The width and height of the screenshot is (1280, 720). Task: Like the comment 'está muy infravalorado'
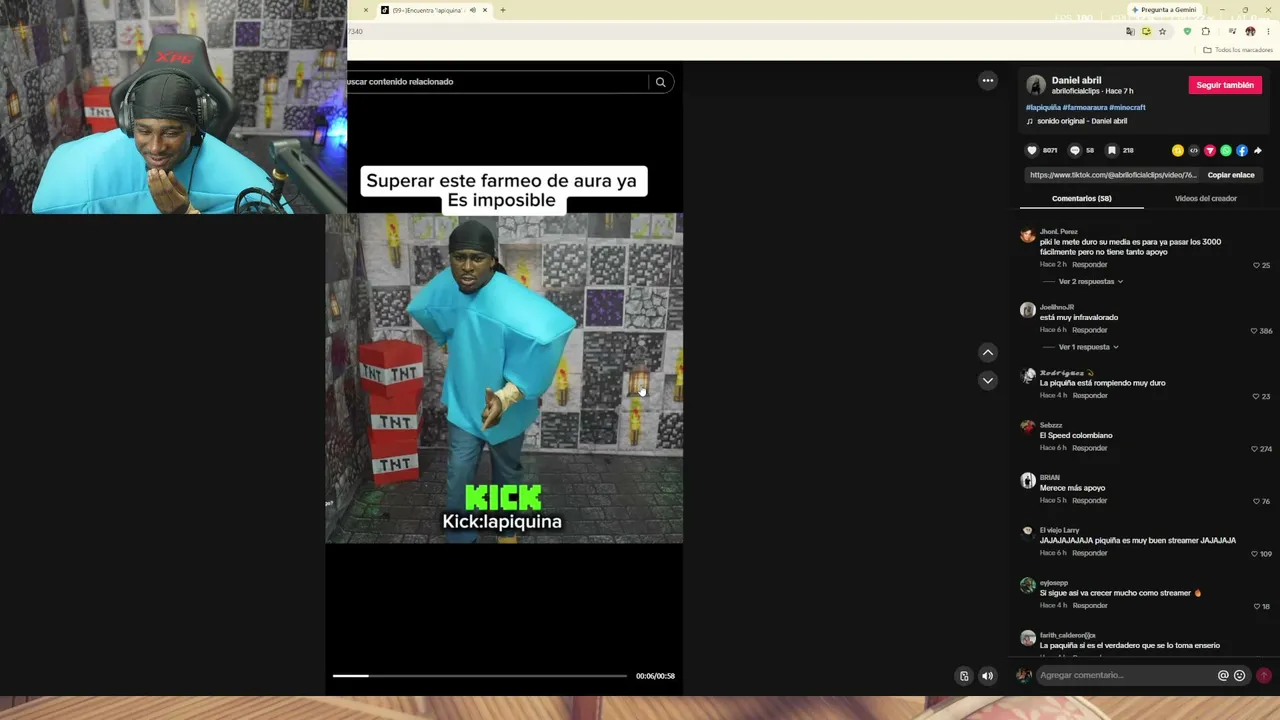[1254, 331]
